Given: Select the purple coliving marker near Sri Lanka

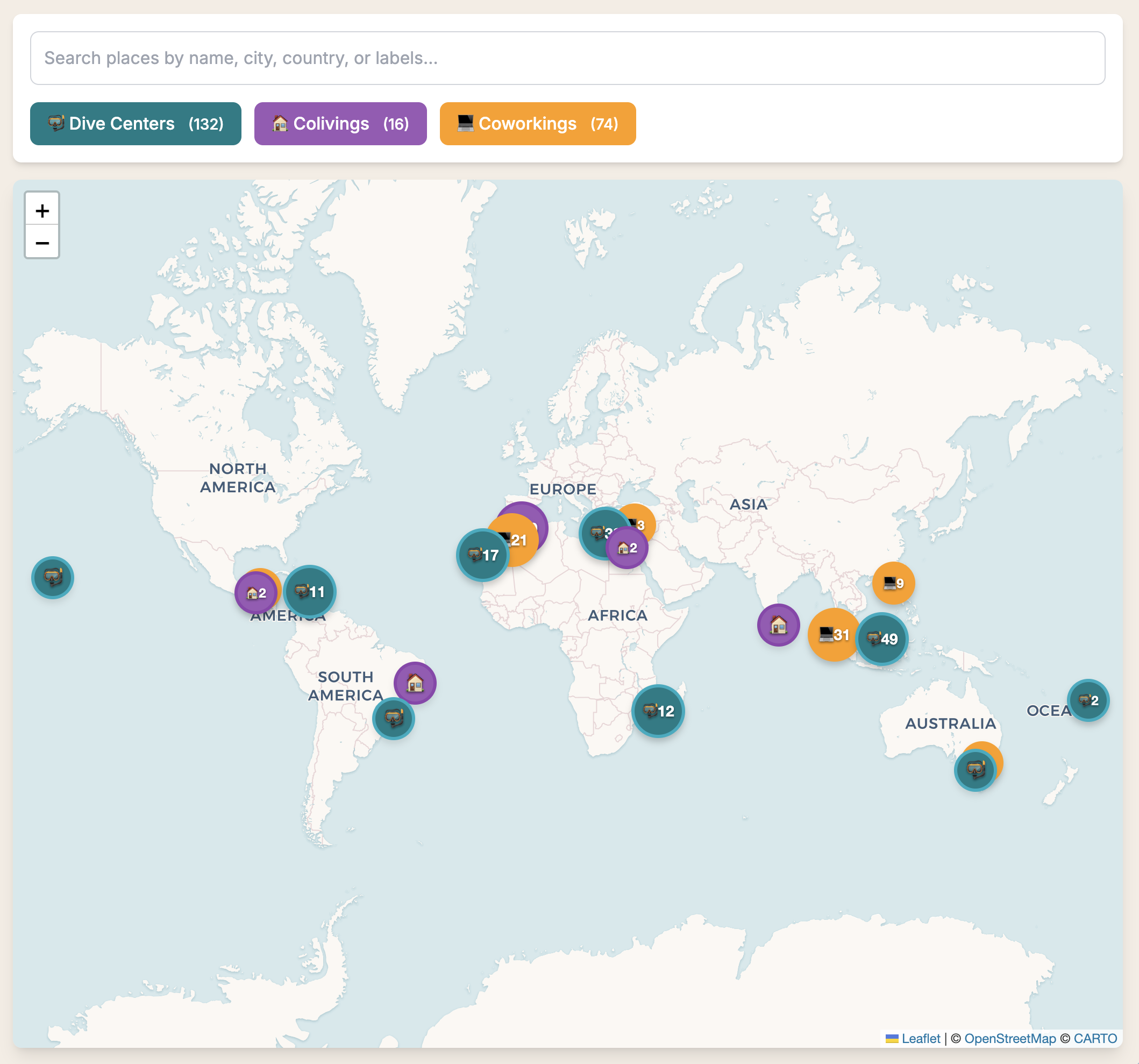Looking at the screenshot, I should pos(778,626).
